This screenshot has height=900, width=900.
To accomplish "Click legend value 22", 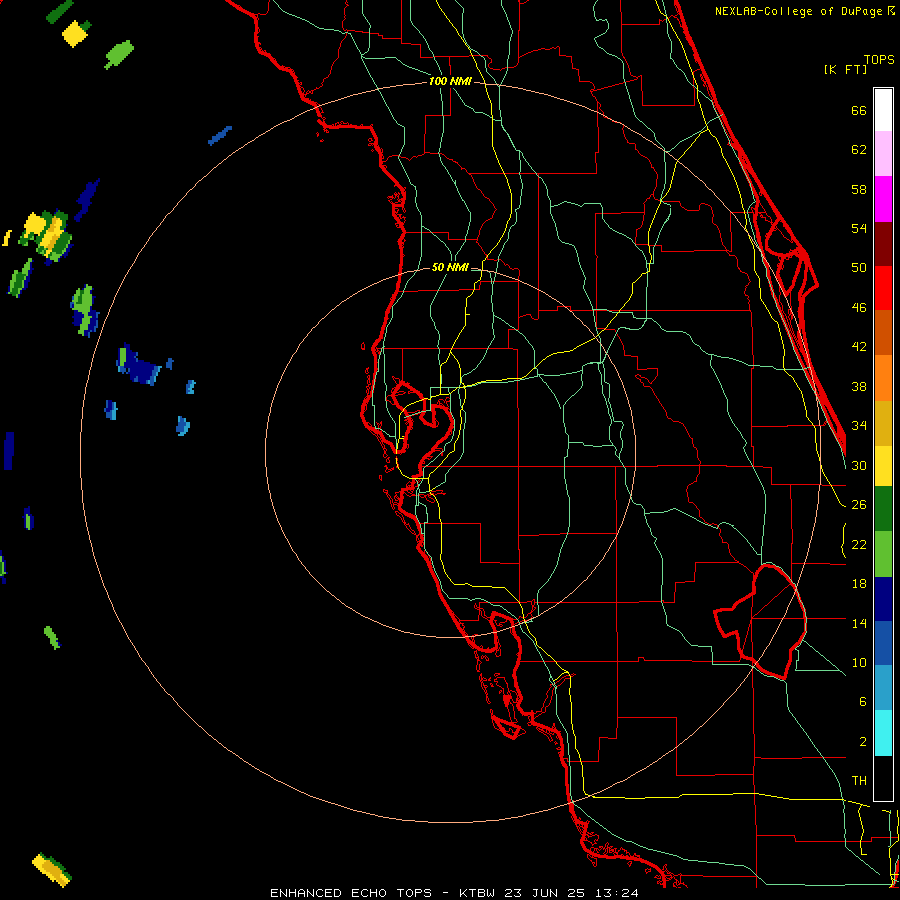I will click(859, 544).
